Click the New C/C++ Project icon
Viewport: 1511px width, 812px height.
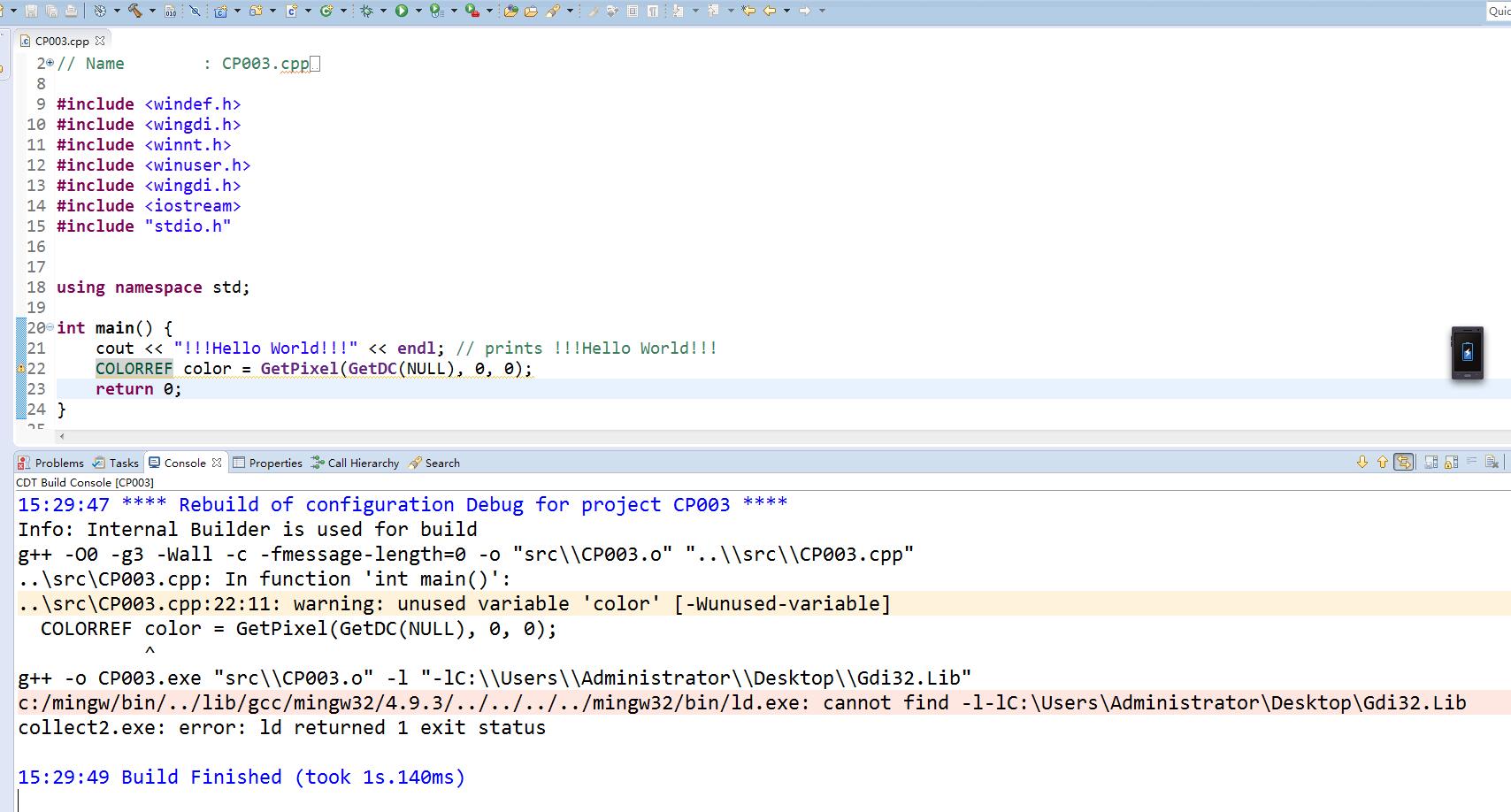click(x=220, y=11)
